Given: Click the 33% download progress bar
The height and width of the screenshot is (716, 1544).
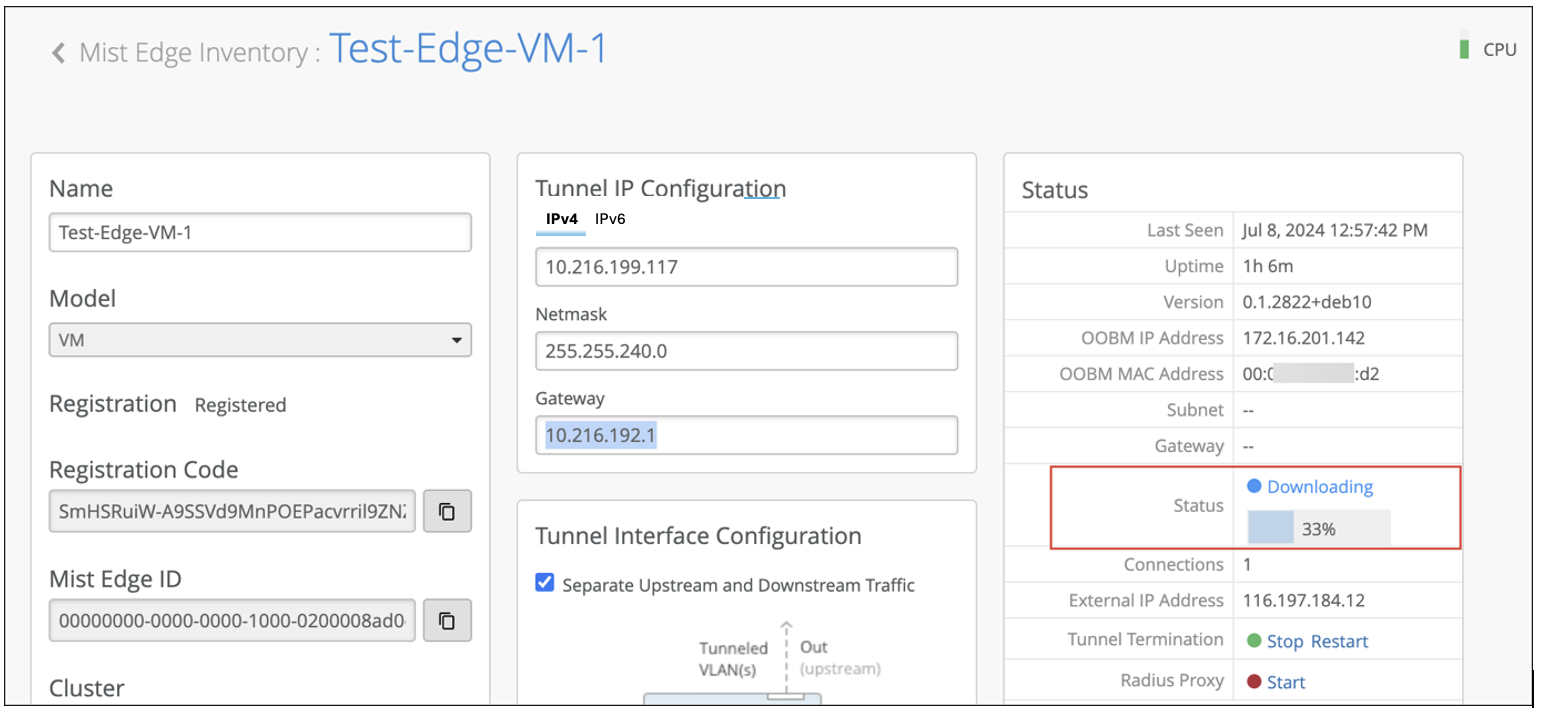Looking at the screenshot, I should (x=1318, y=529).
